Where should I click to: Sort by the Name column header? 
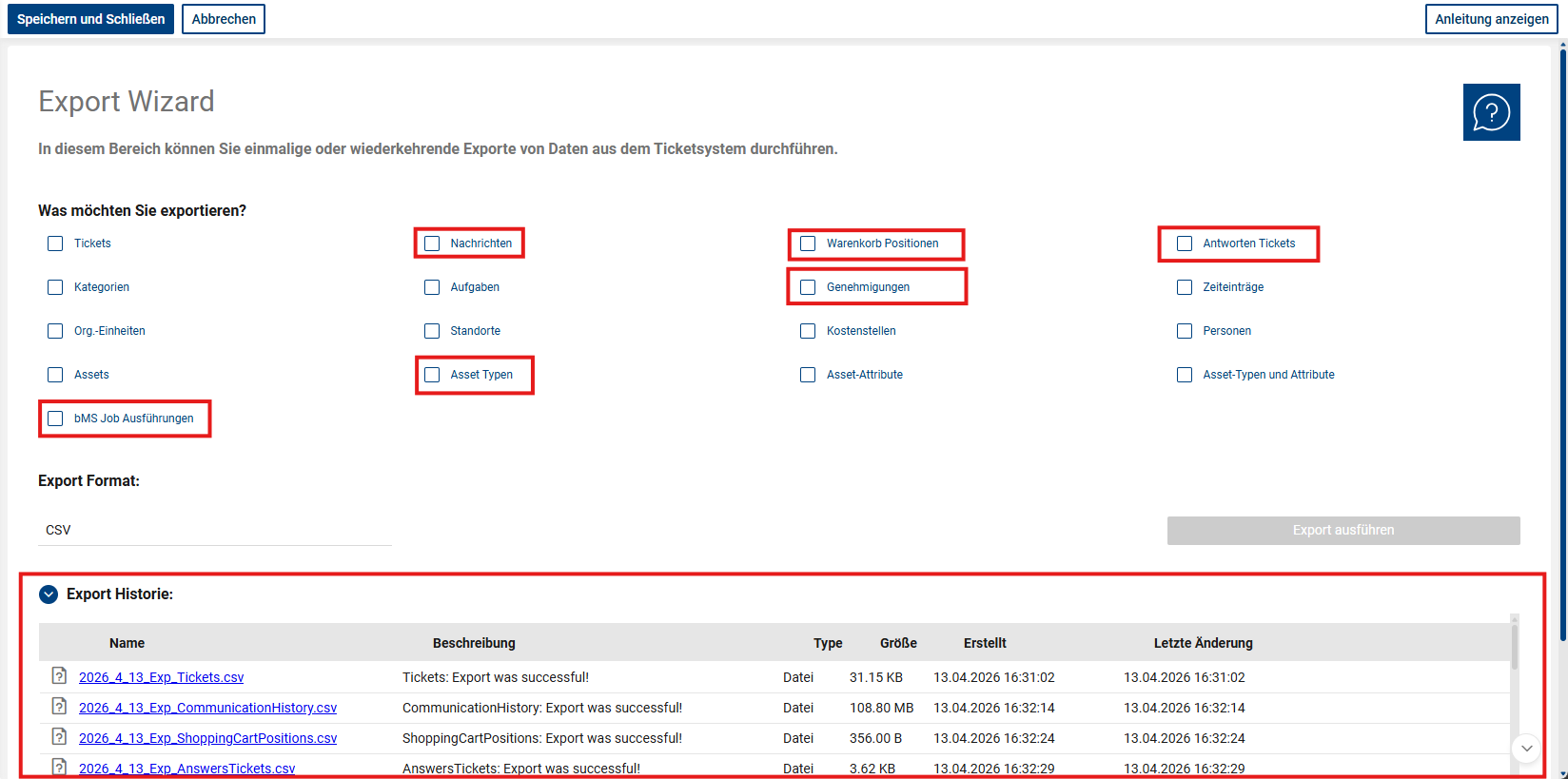click(x=127, y=643)
